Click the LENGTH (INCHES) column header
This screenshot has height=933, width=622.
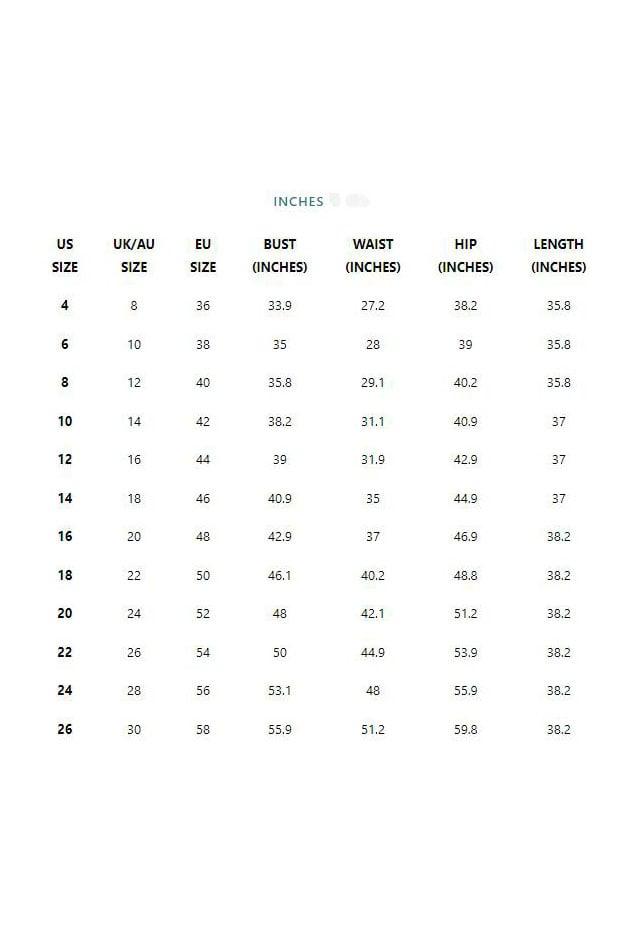558,255
